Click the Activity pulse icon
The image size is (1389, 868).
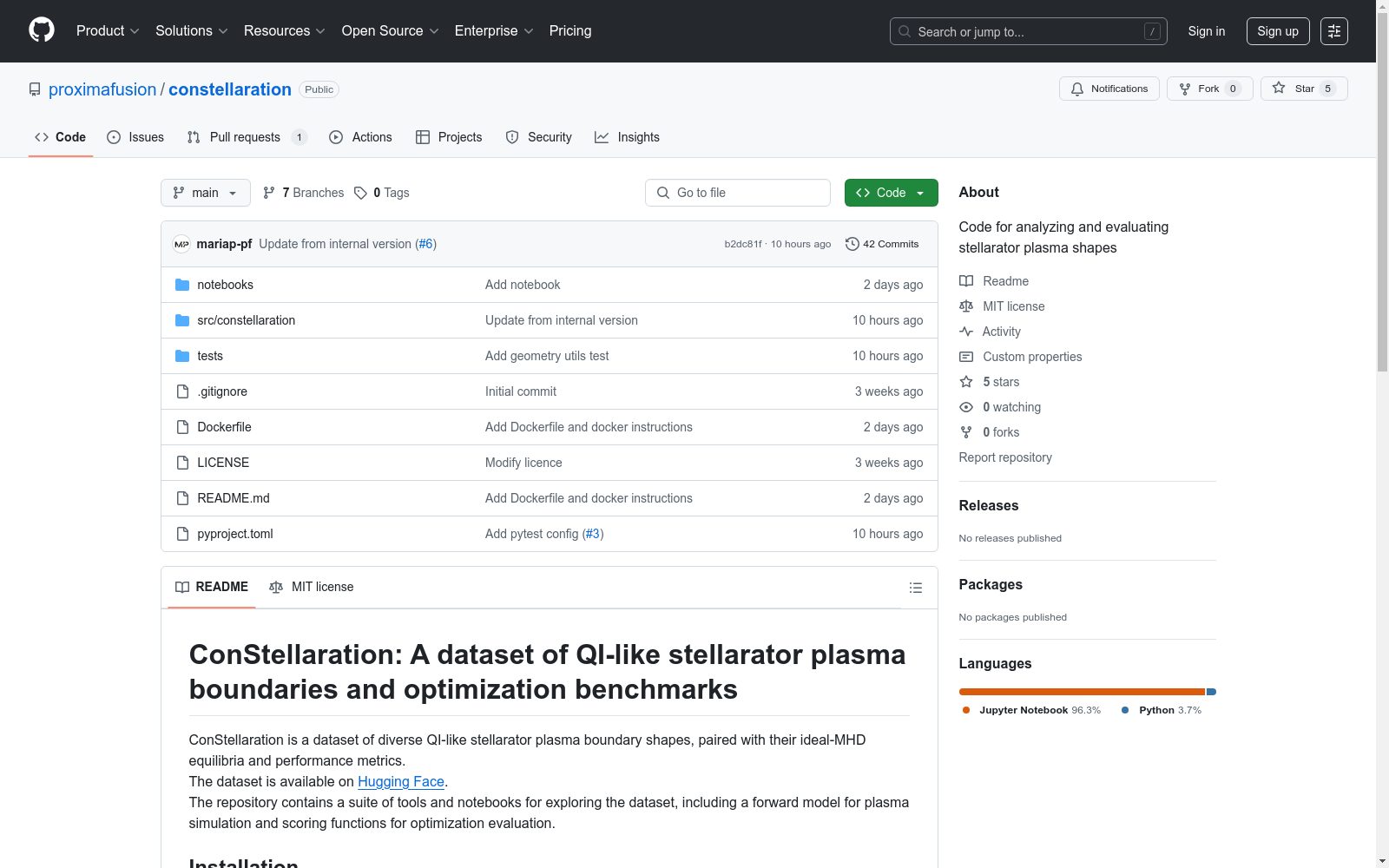point(966,332)
